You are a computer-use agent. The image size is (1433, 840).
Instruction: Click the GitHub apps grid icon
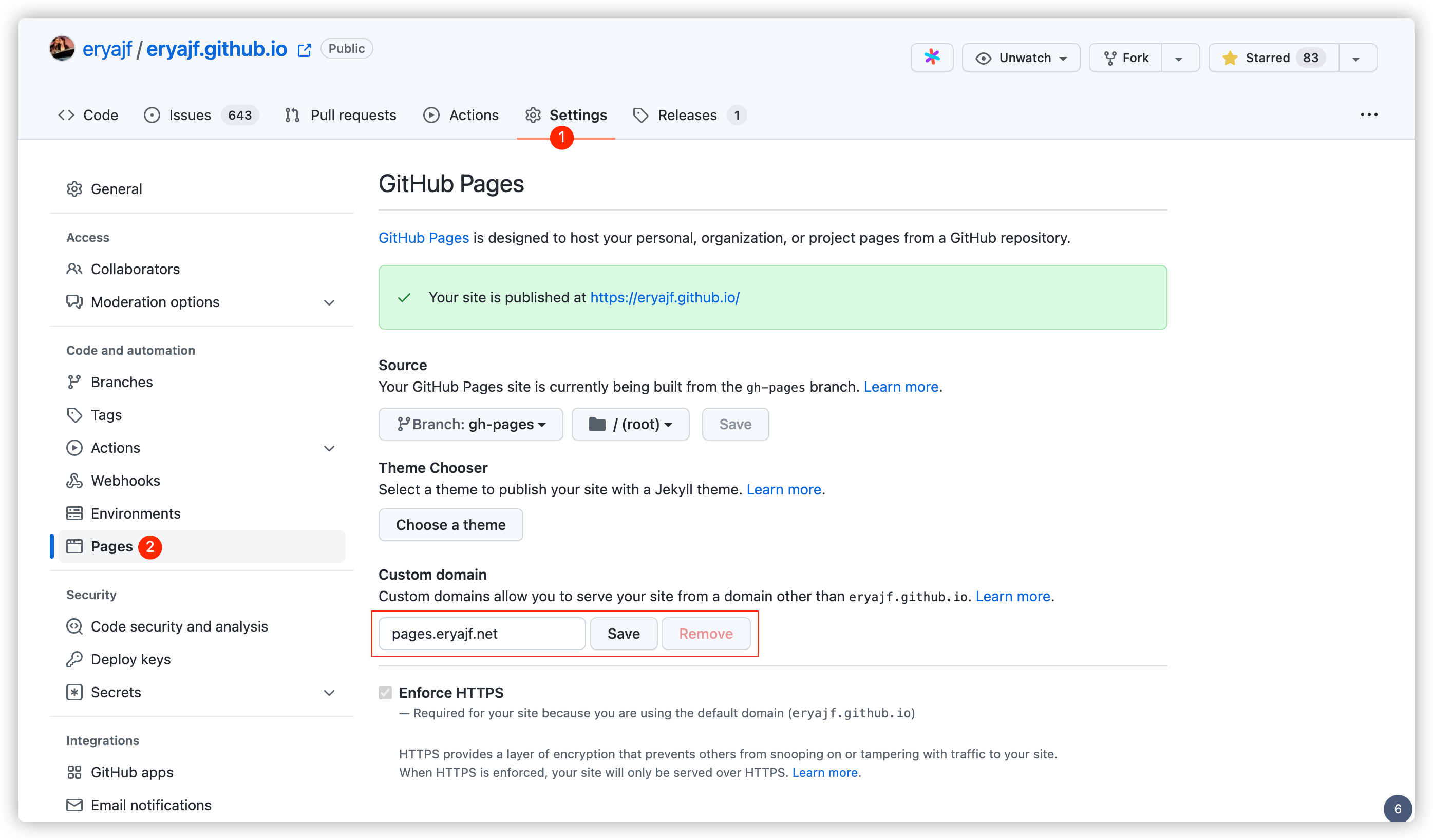pyautogui.click(x=74, y=772)
